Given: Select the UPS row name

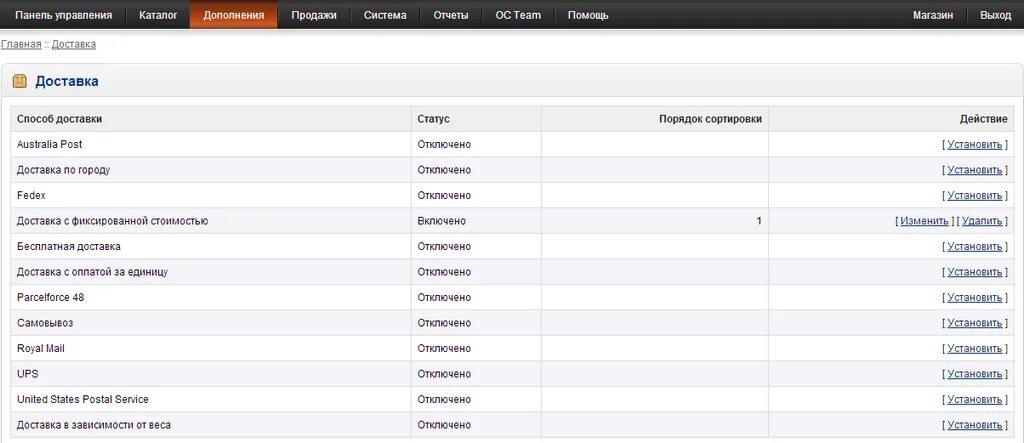Looking at the screenshot, I should (x=28, y=374).
